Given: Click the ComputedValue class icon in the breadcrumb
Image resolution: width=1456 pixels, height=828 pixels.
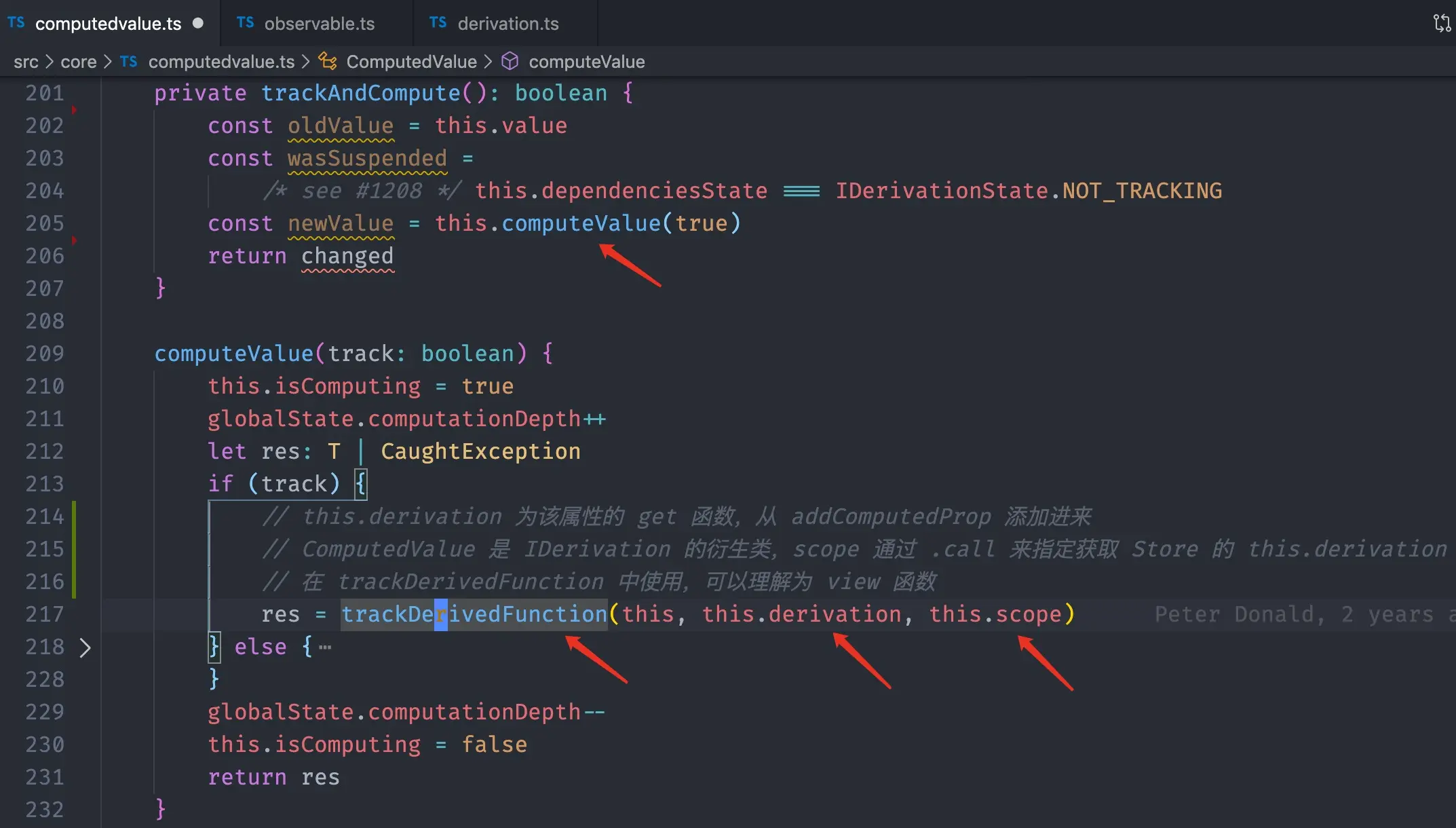Looking at the screenshot, I should pos(328,62).
